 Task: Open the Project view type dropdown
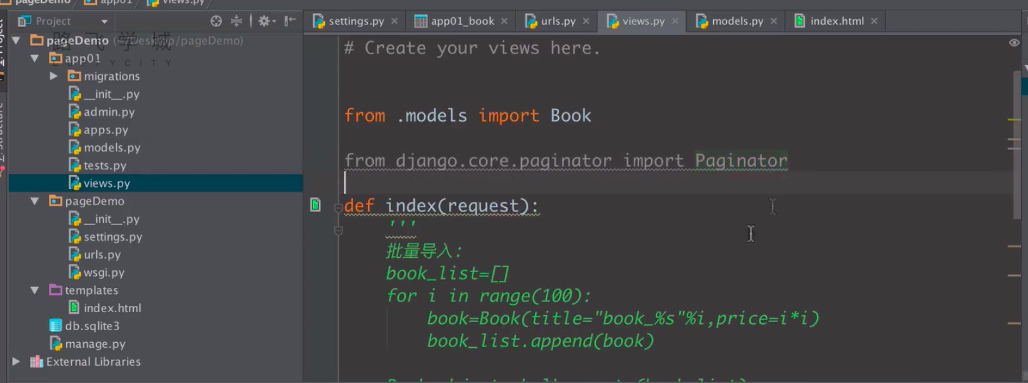coord(104,22)
